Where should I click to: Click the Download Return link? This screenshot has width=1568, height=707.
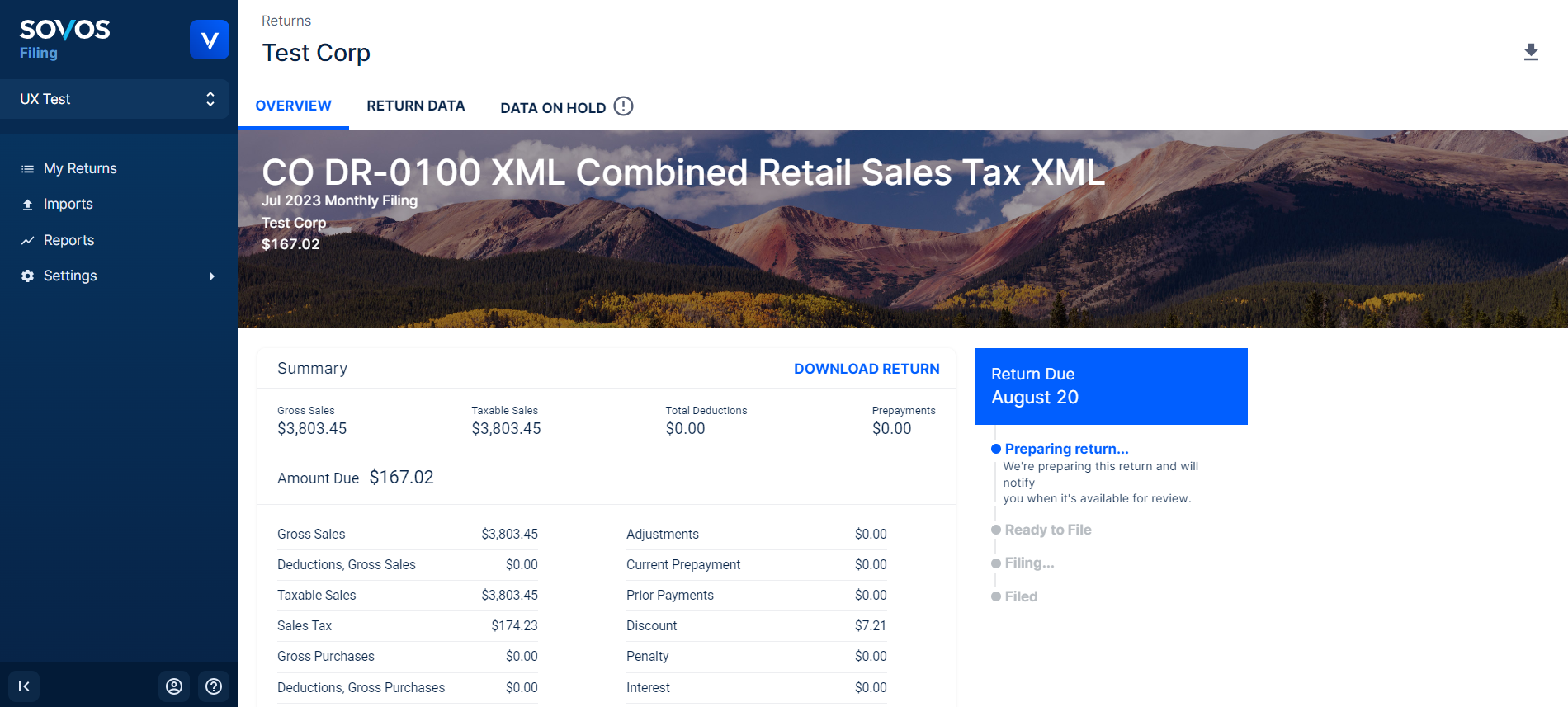pos(866,369)
